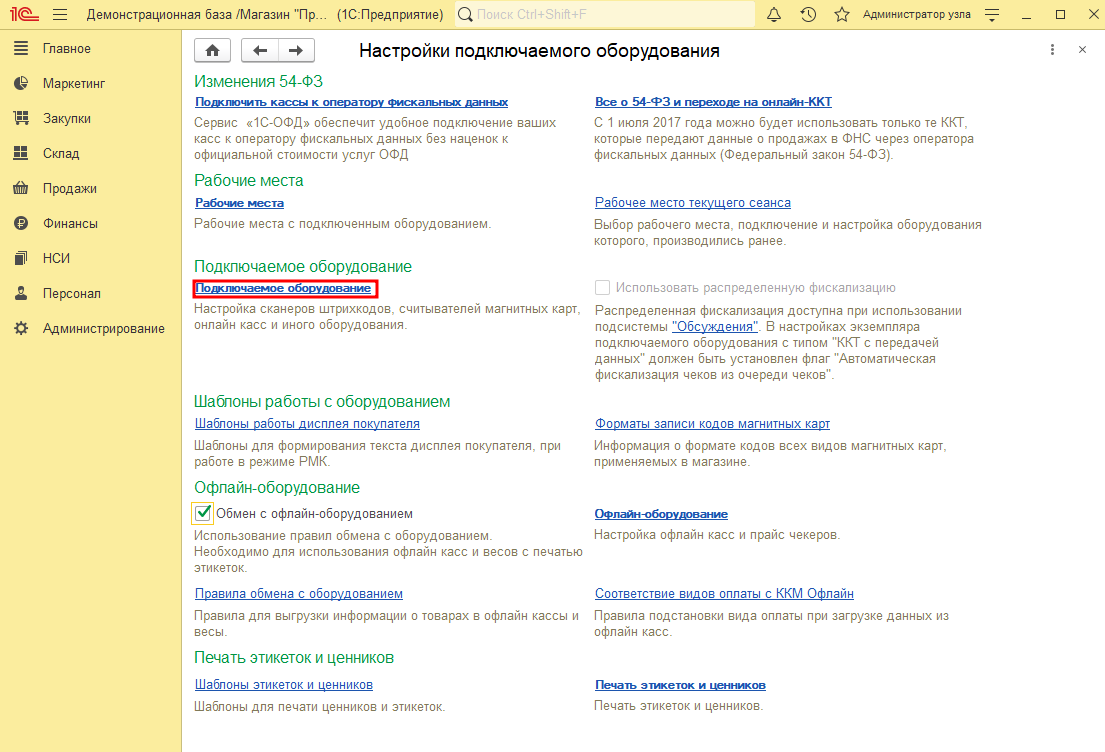
Task: Open link Все о 54-ФЗ и переходе на онлайн-ККТ
Action: click(x=713, y=102)
